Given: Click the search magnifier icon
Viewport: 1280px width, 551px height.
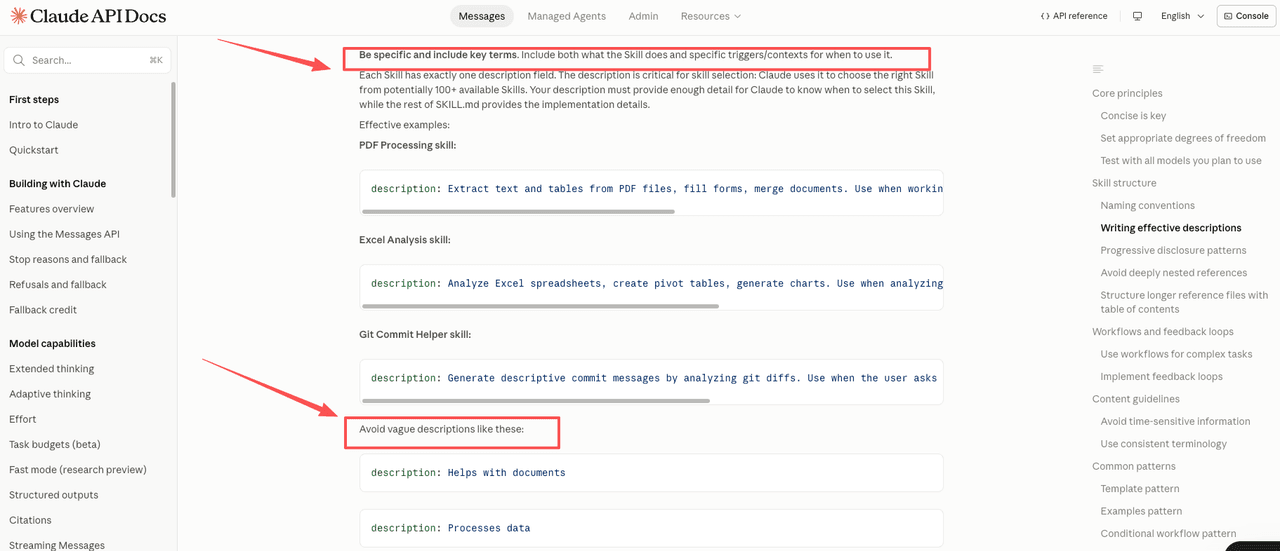Looking at the screenshot, I should coord(19,60).
